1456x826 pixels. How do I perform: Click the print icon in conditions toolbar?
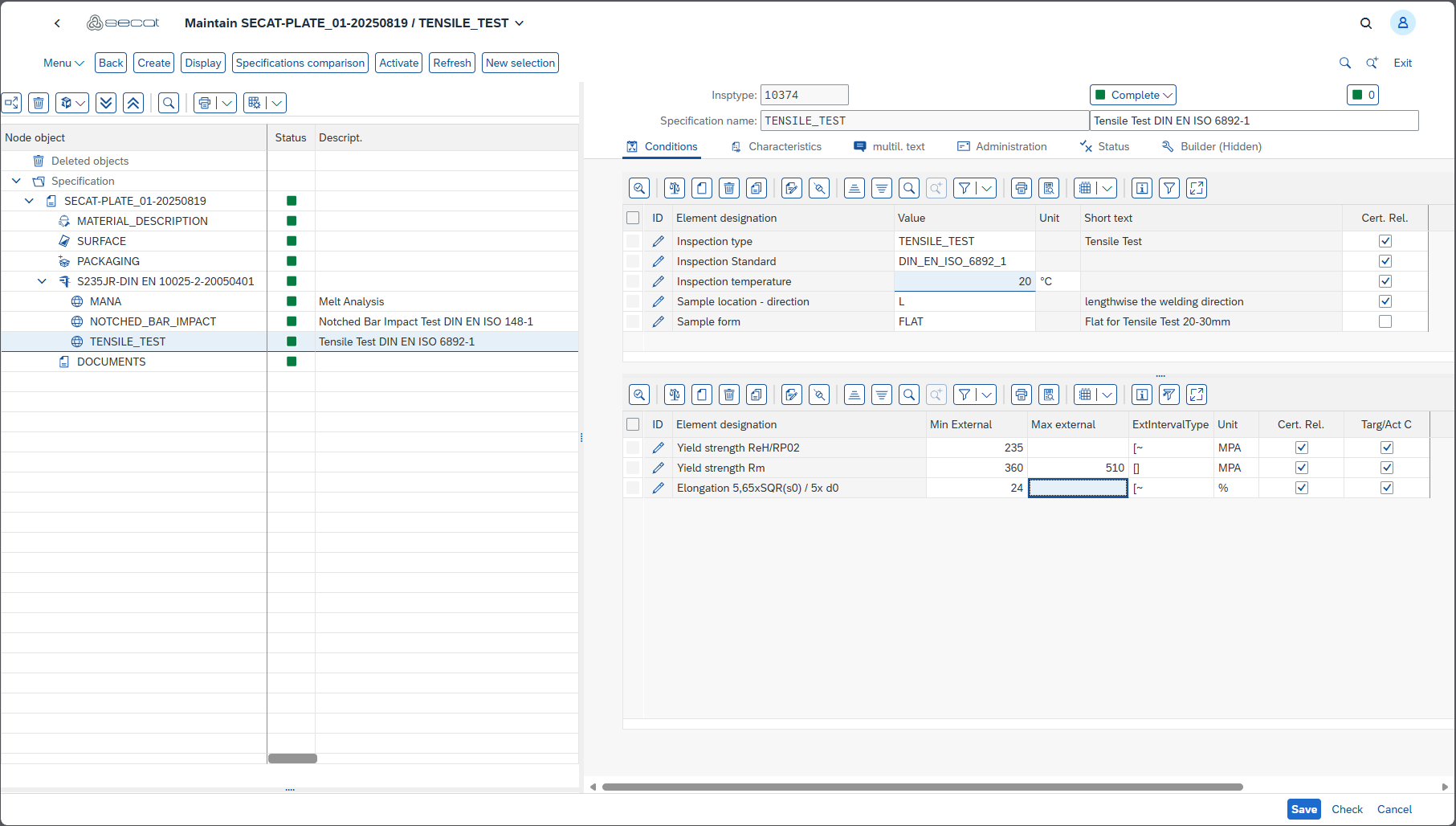pos(1022,188)
